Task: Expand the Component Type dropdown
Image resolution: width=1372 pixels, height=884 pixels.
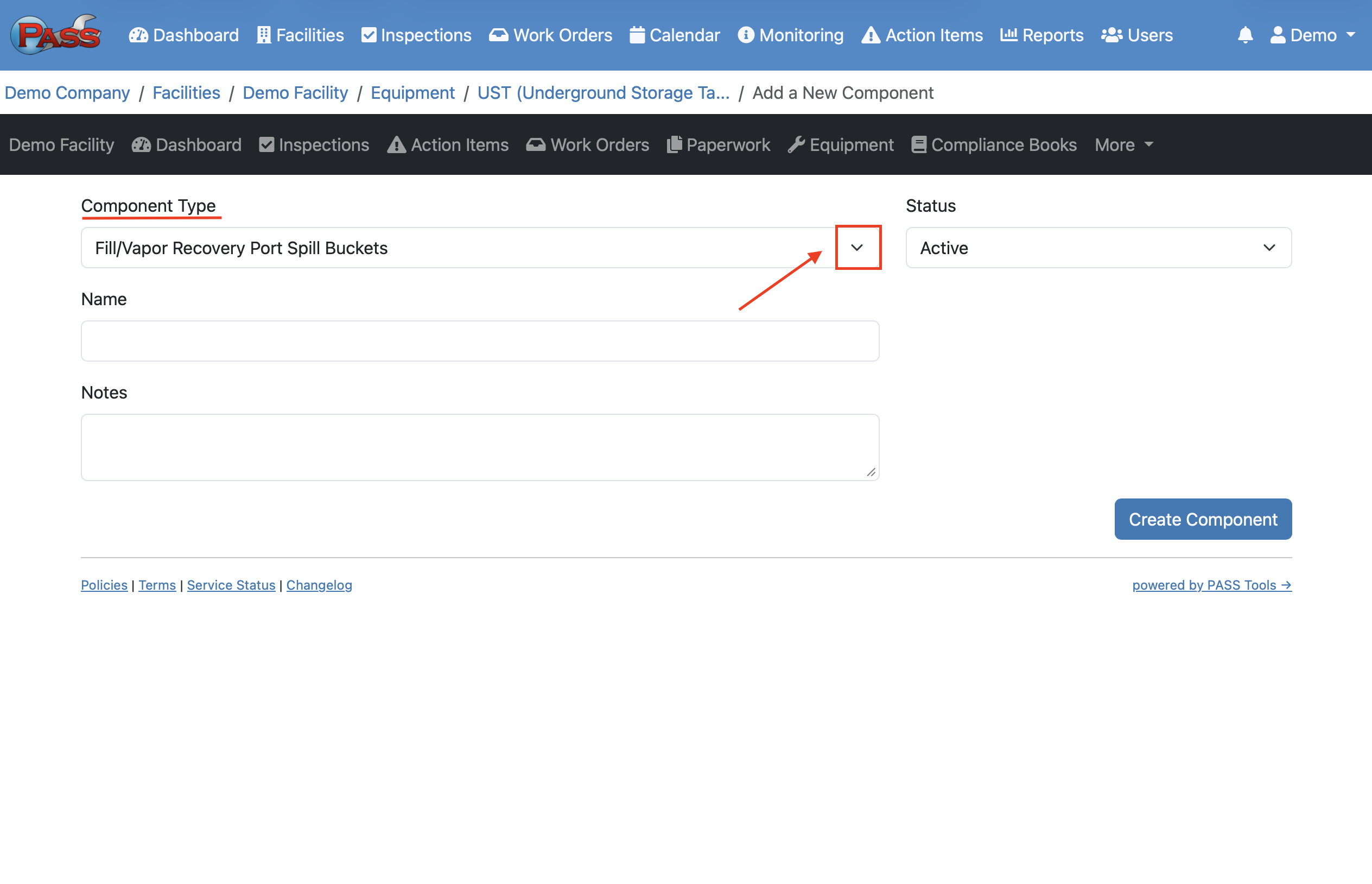Action: pos(857,248)
